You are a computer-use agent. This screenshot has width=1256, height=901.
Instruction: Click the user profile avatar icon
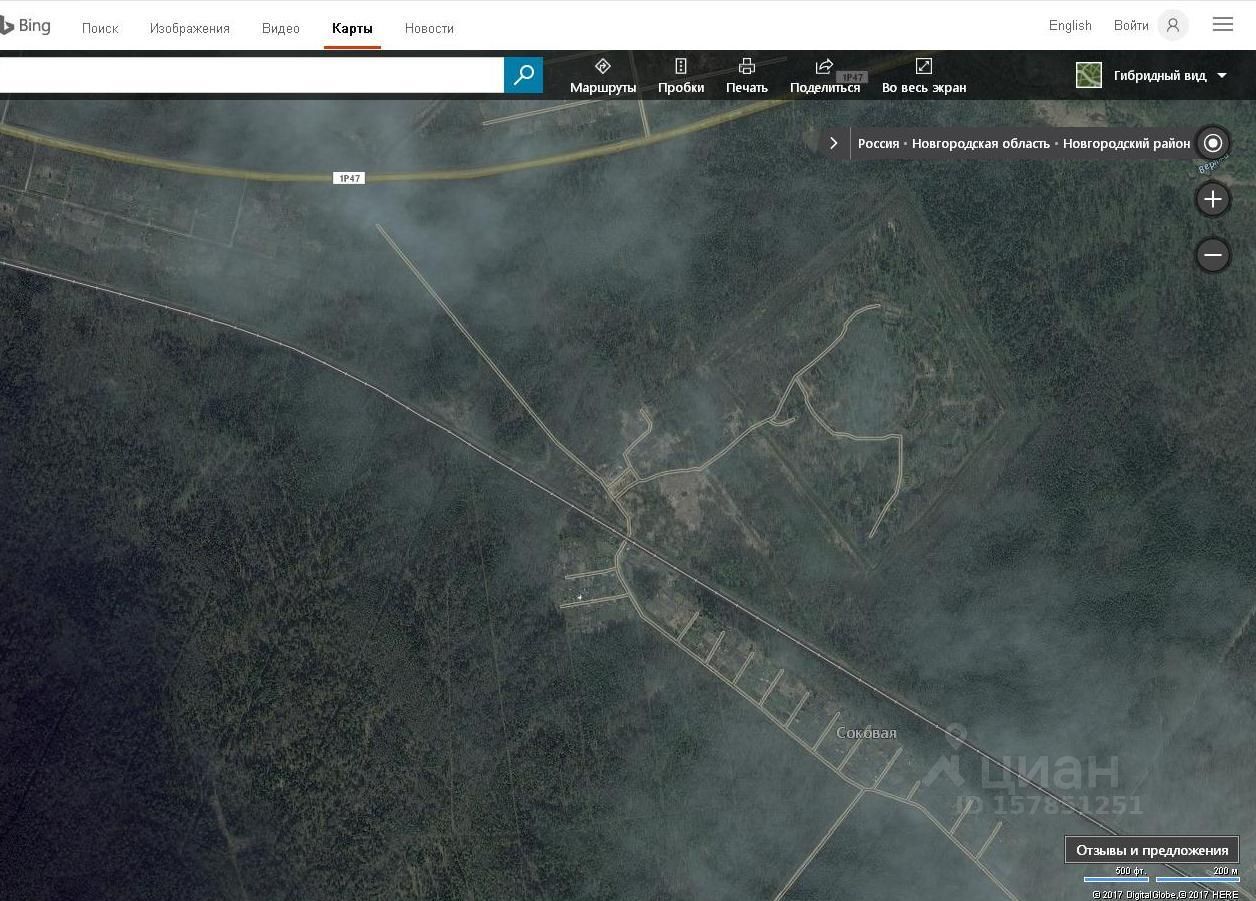[x=1173, y=25]
